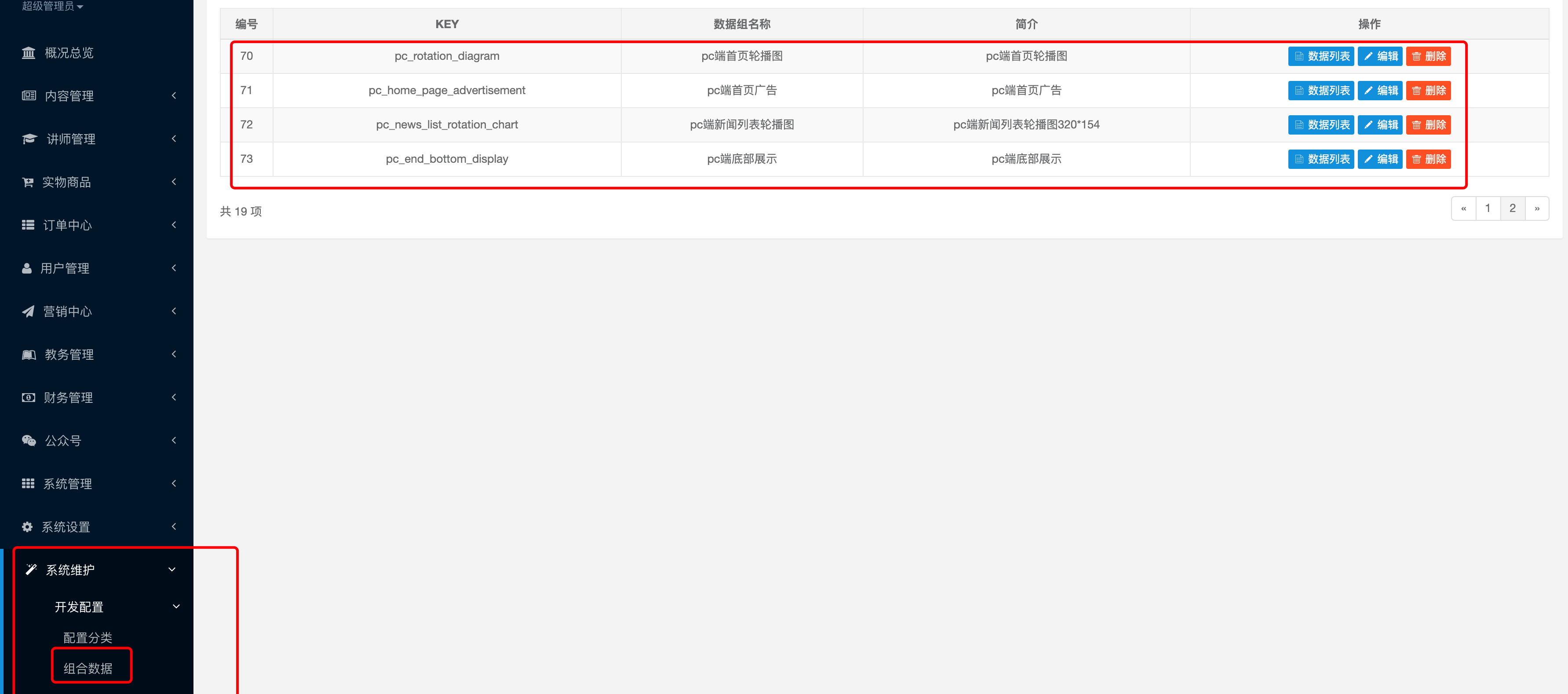Click the 共 19 项 total count
This screenshot has height=694, width=1568.
[241, 211]
